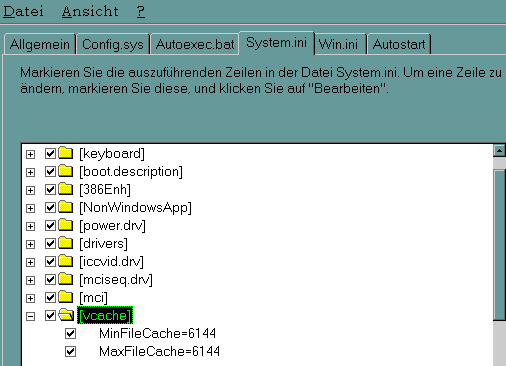
Task: Select the [mci] section label
Action: (x=93, y=298)
